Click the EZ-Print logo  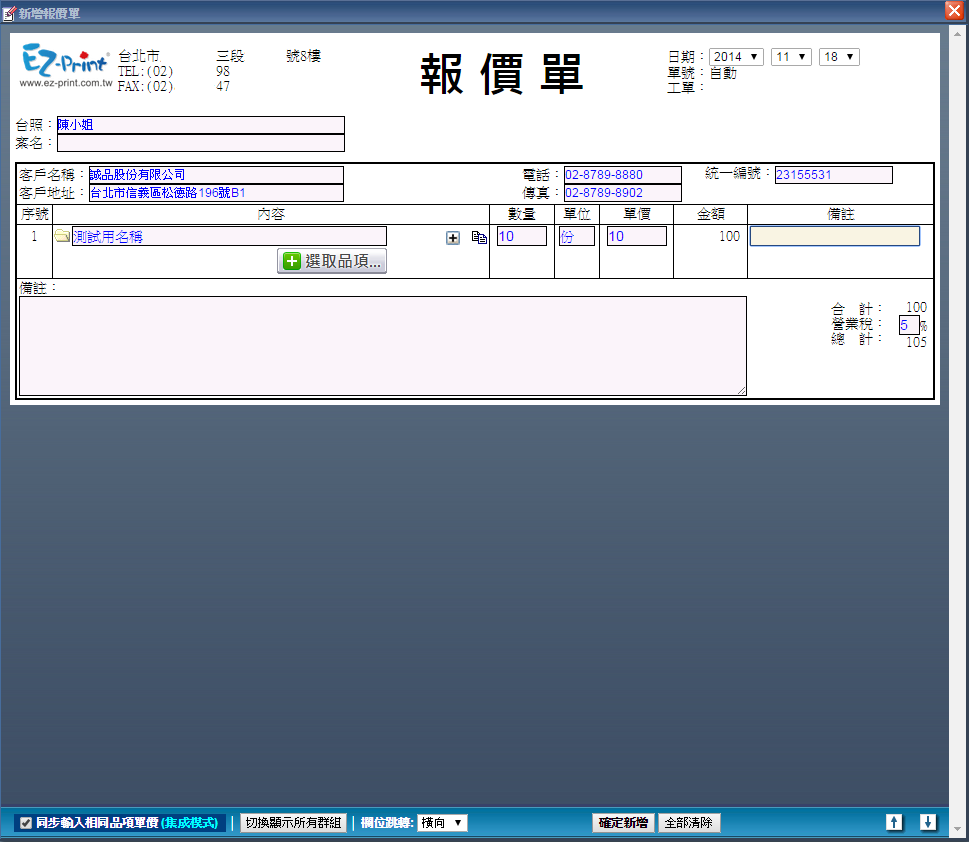coord(64,68)
